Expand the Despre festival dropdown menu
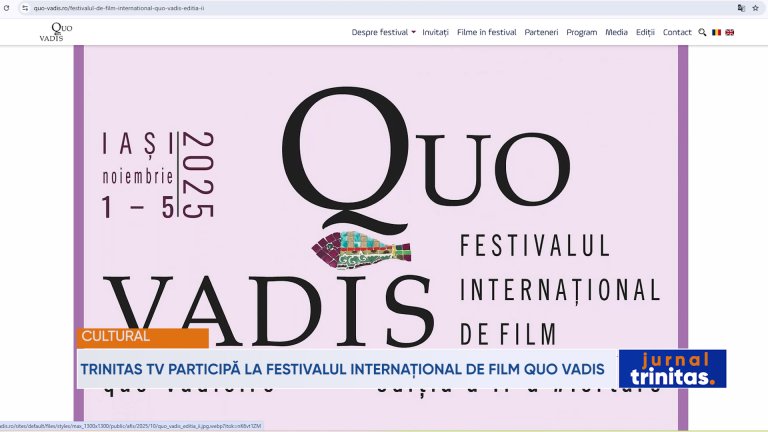Viewport: 768px width, 432px height. [x=383, y=32]
